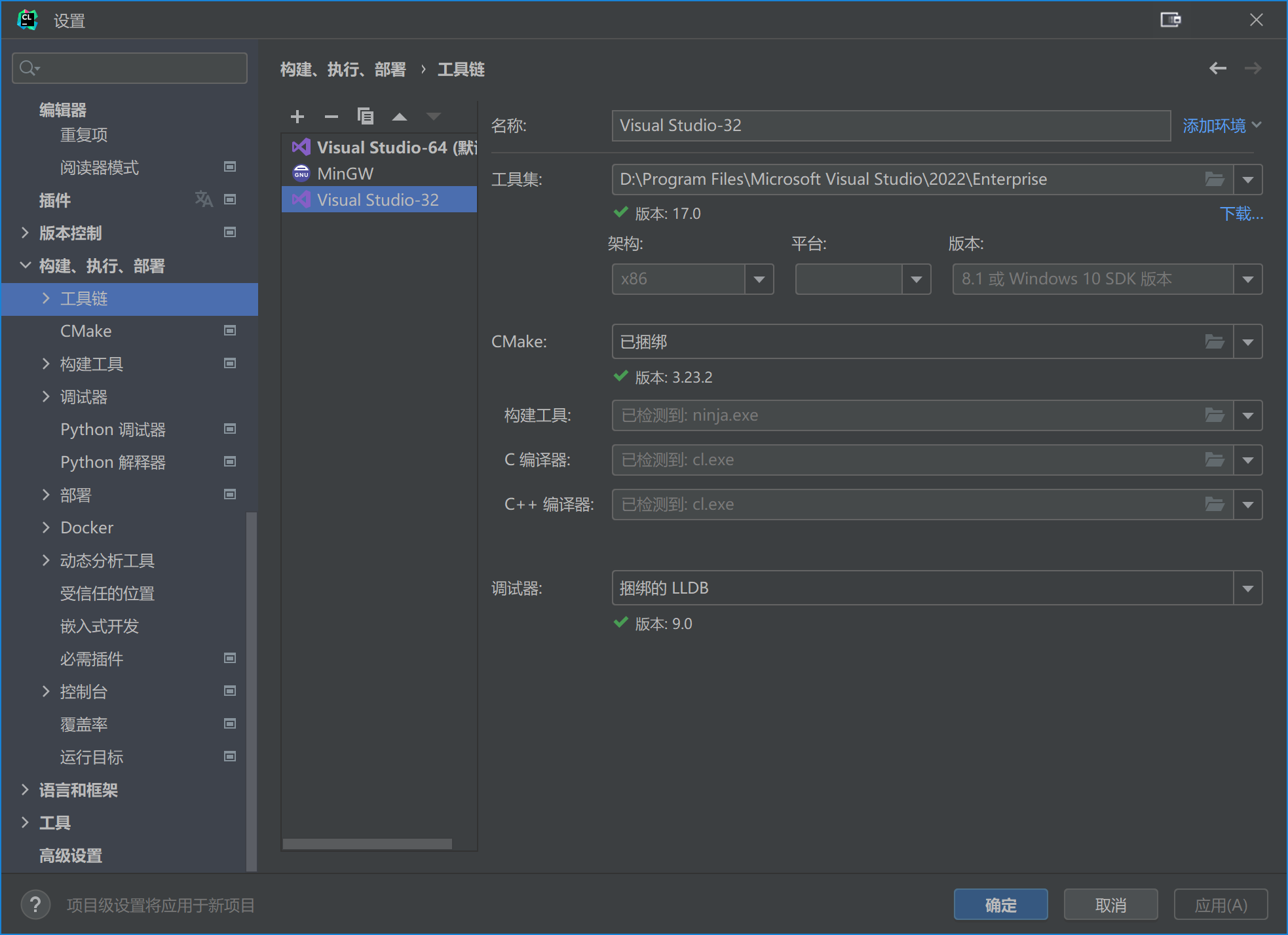Open the help question-mark icon

(x=35, y=904)
